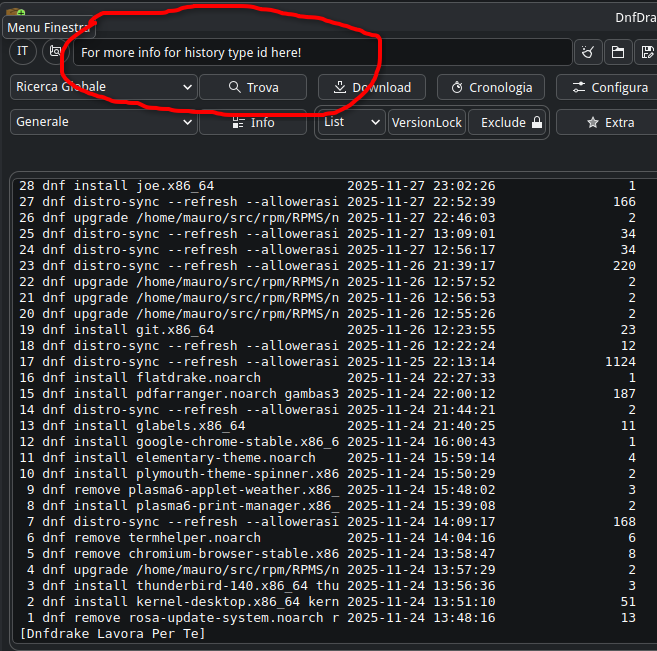The width and height of the screenshot is (657, 651).
Task: Open the Configura settings button
Action: pyautogui.click(x=609, y=87)
